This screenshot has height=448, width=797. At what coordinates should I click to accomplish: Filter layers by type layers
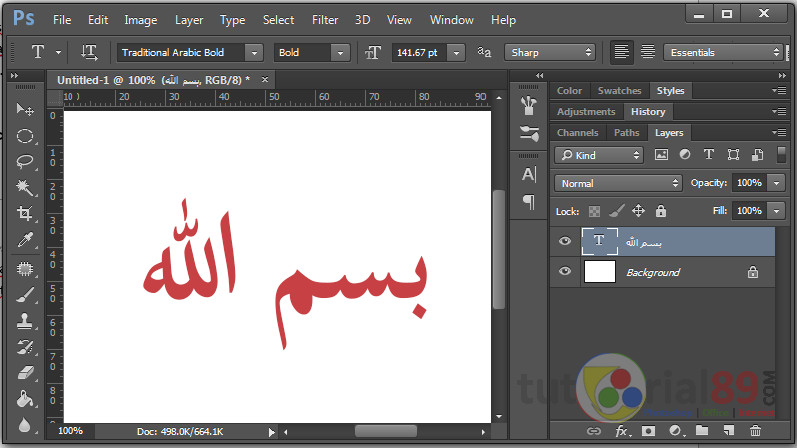[709, 154]
